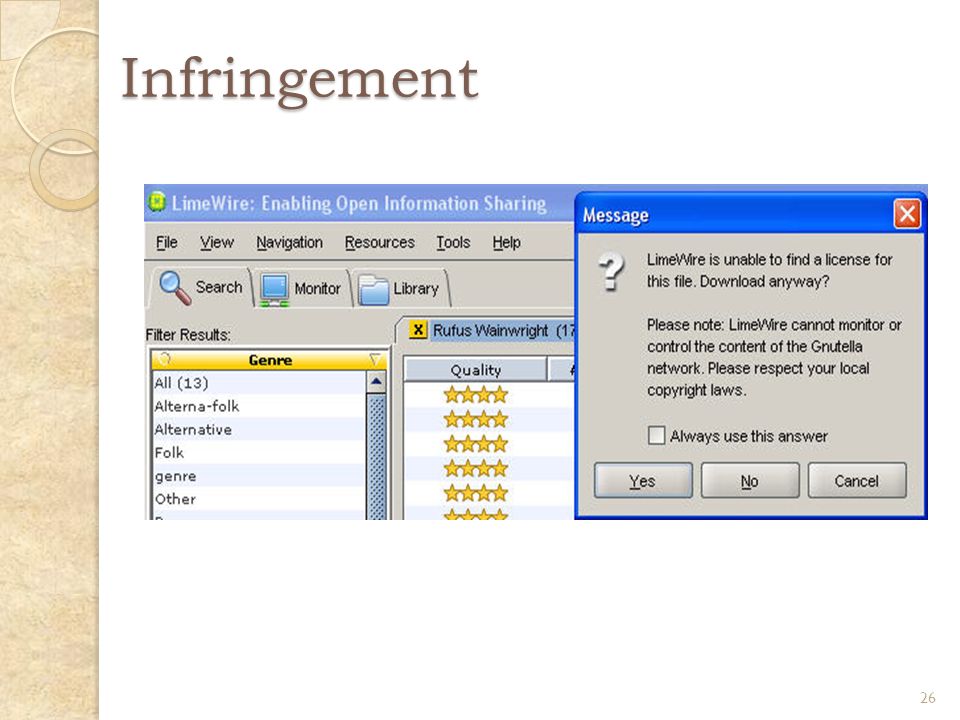Click the Genre list scrollbar track
This screenshot has width=960, height=720.
coord(376,456)
